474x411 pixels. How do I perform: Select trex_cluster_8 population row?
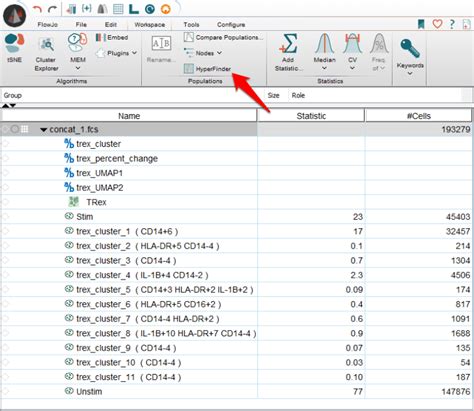coord(237,333)
